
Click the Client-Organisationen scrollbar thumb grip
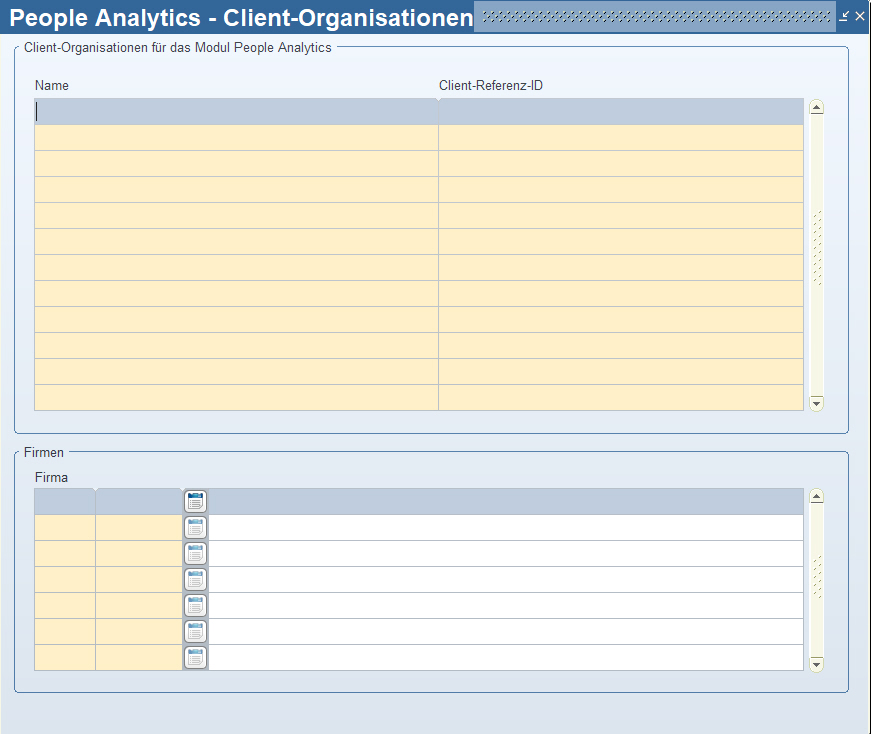tap(816, 250)
